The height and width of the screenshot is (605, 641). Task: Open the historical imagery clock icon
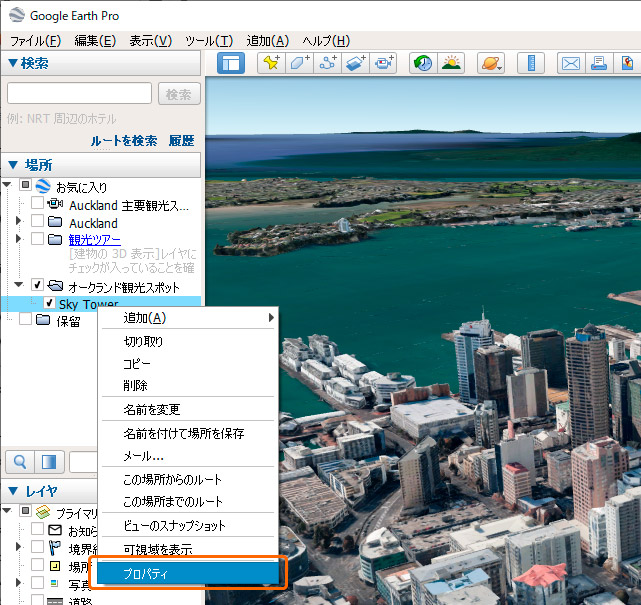423,63
